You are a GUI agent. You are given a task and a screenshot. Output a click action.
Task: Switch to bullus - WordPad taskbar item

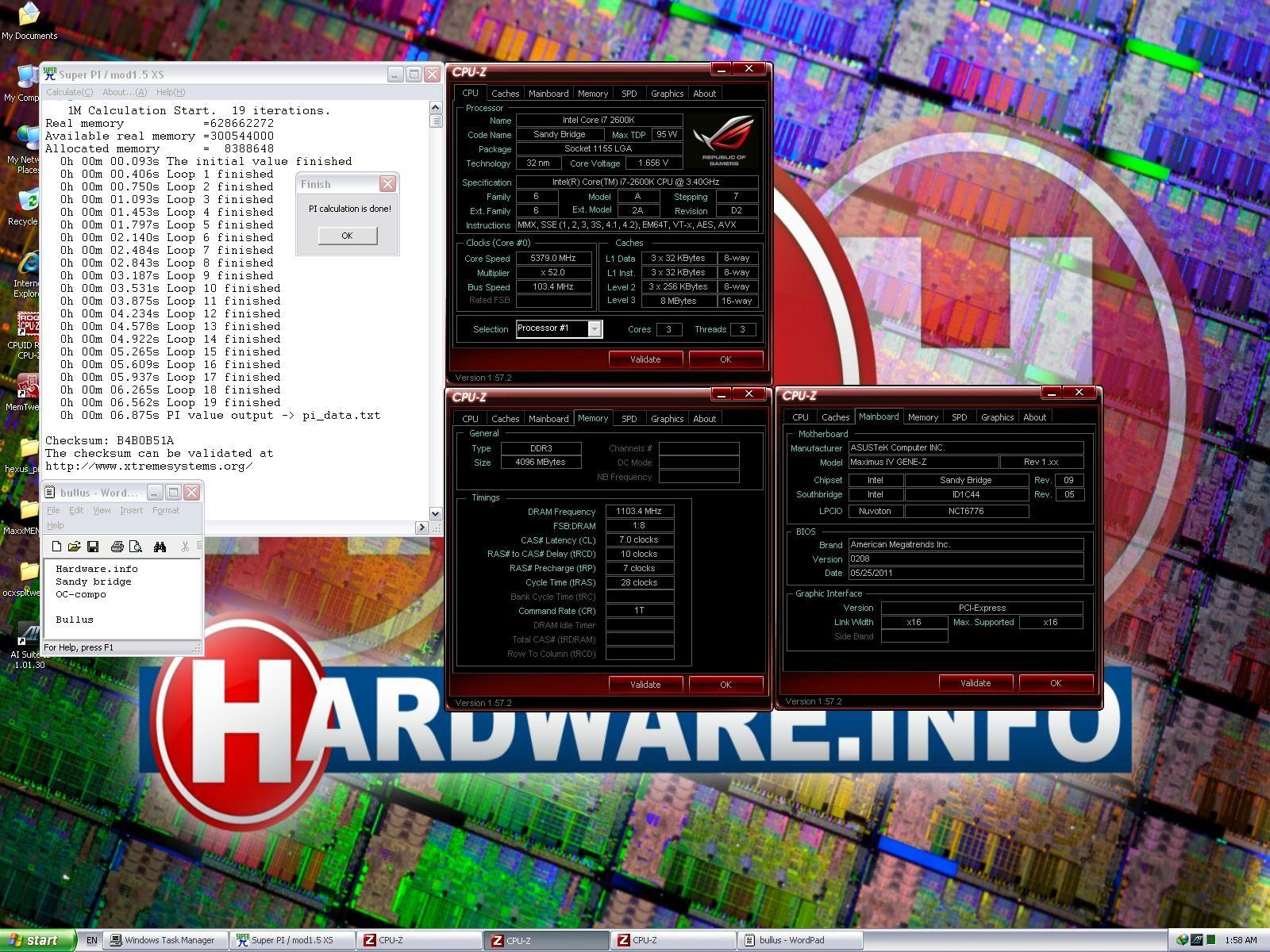[x=800, y=940]
